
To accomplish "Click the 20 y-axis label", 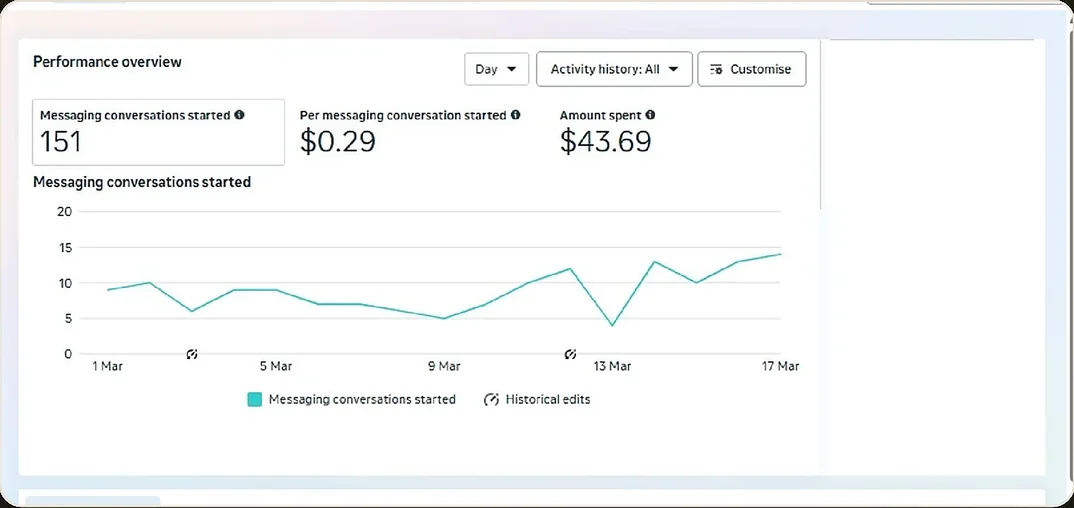I will [x=64, y=212].
